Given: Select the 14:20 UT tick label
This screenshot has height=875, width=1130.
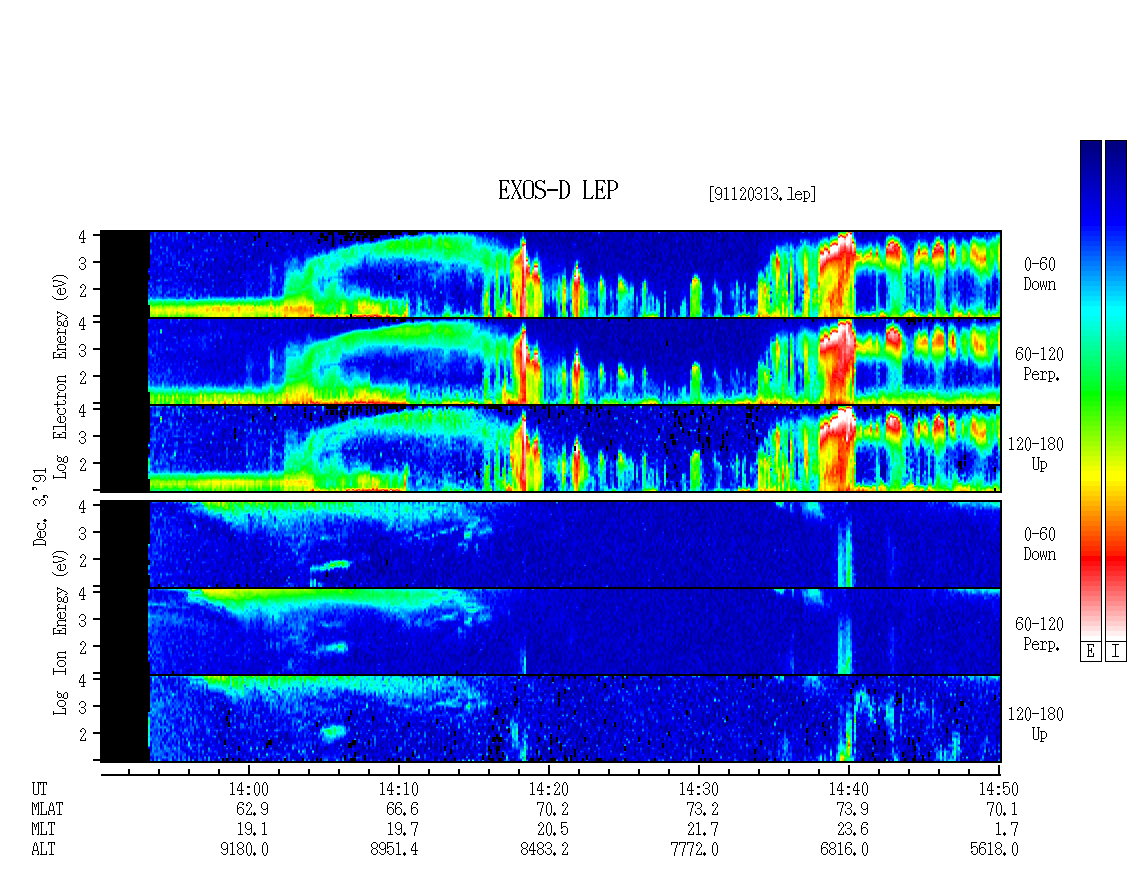Looking at the screenshot, I should [548, 789].
